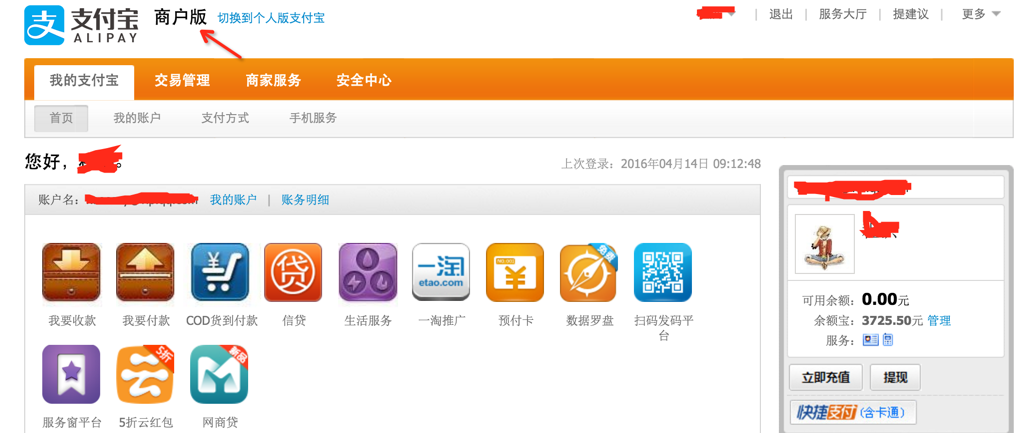1027x433 pixels.
Task: Open 预付卡 prepaid card icon
Action: coord(515,272)
